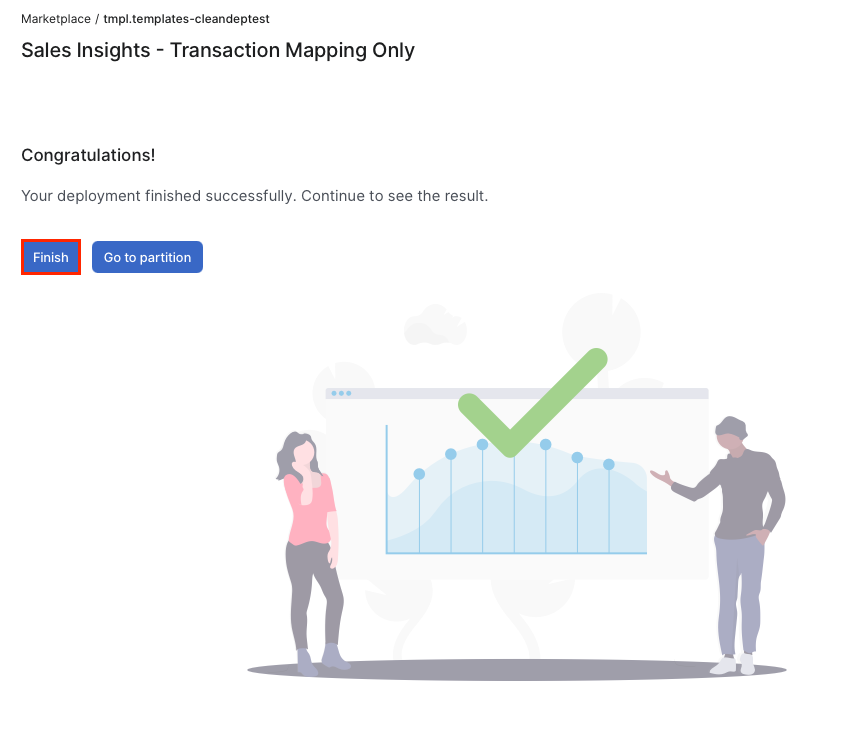The height and width of the screenshot is (740, 849).
Task: Click the three dots in illustrated window bar
Action: click(341, 393)
